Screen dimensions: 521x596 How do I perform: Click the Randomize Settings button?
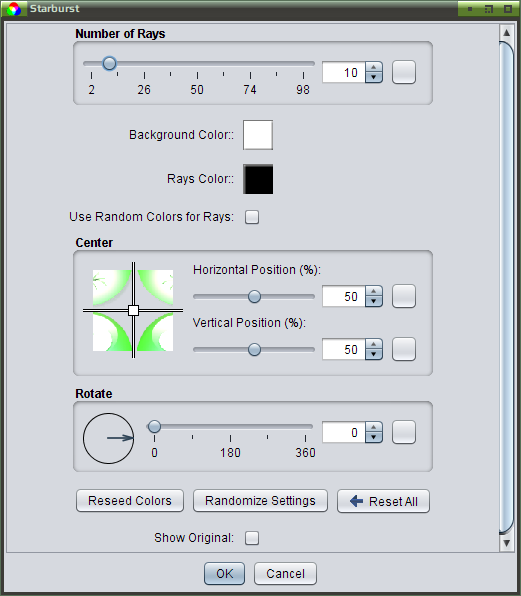[x=260, y=501]
